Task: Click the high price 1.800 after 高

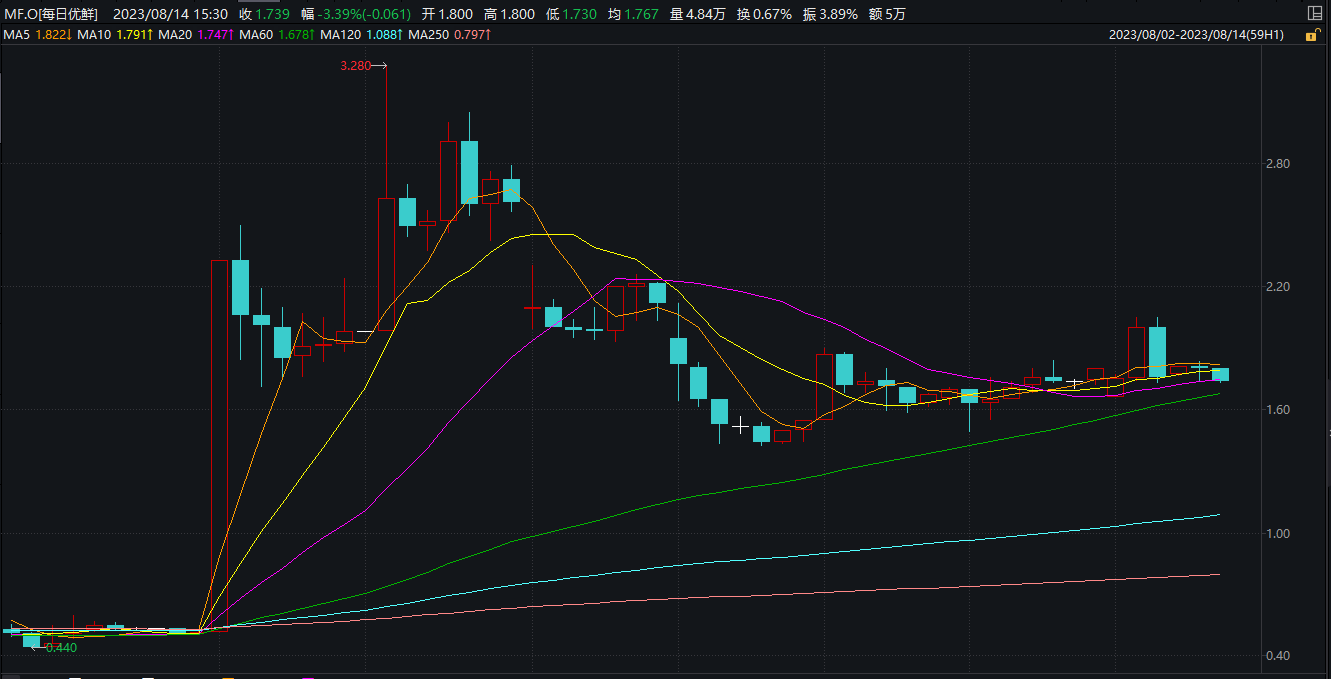Action: [518, 14]
